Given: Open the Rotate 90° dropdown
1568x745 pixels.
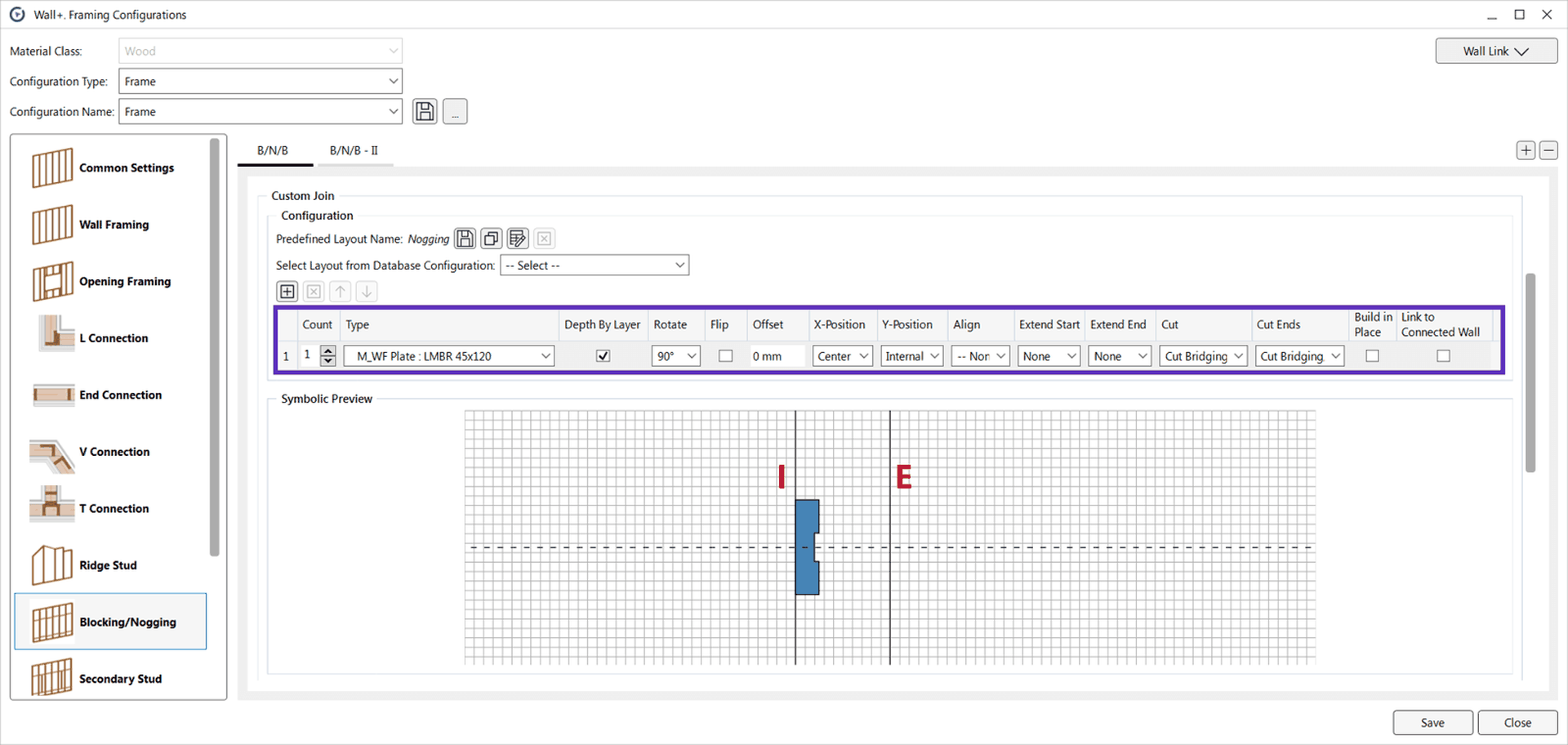Looking at the screenshot, I should point(676,356).
